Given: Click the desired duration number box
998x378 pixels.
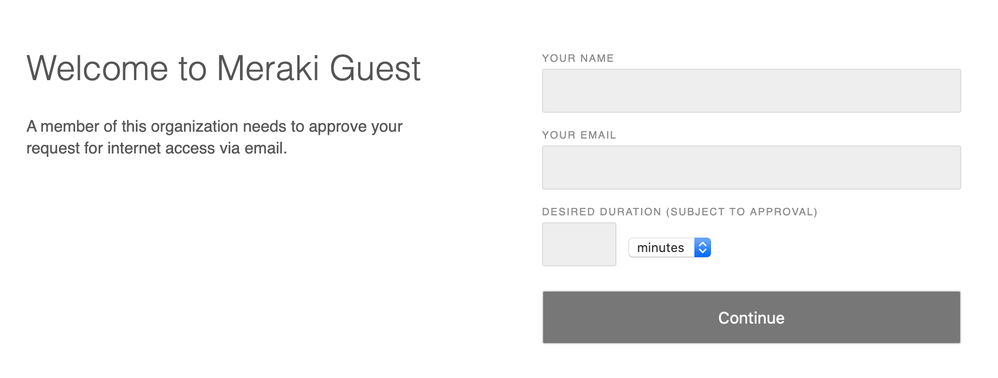Looking at the screenshot, I should click(x=579, y=244).
